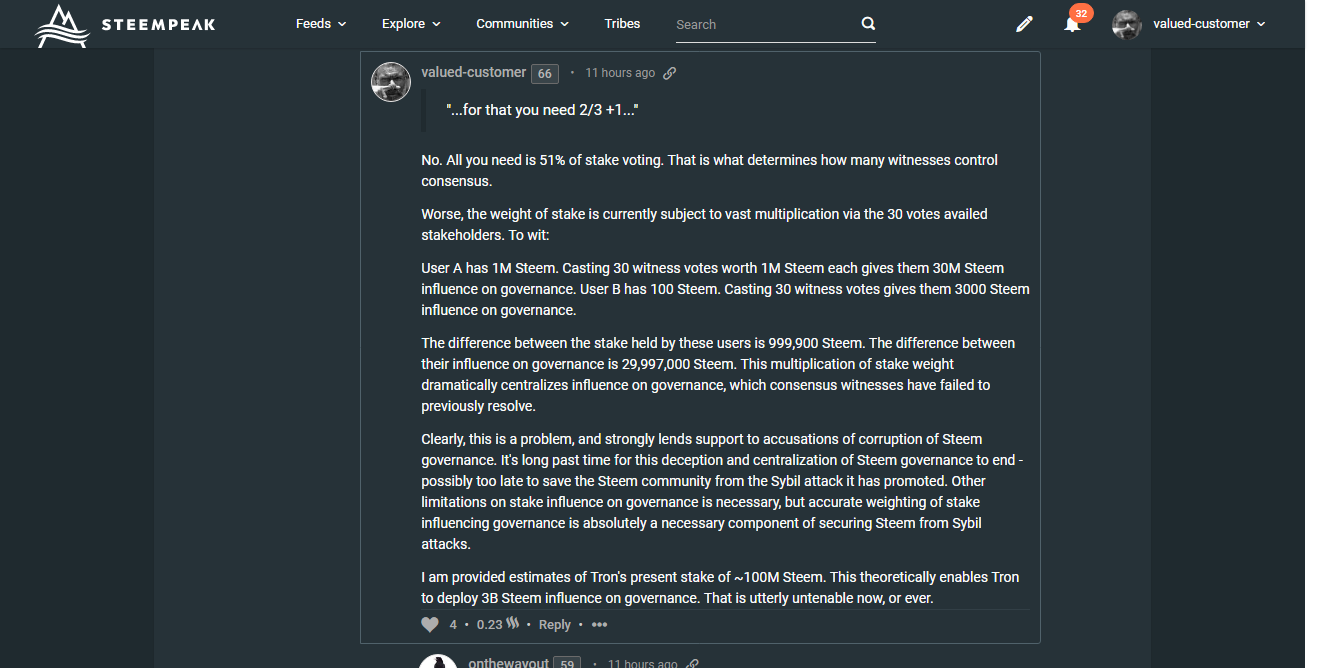
Task: Click Reply under the comment
Action: click(x=554, y=625)
